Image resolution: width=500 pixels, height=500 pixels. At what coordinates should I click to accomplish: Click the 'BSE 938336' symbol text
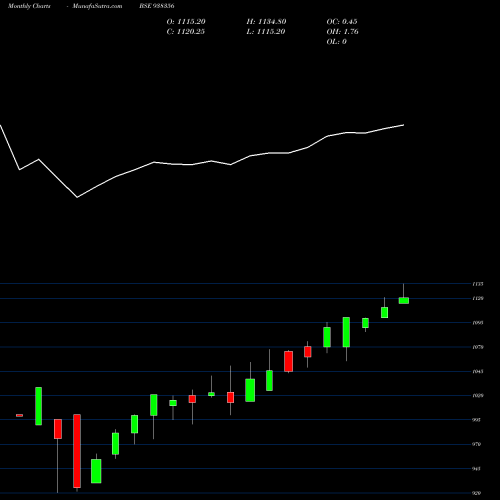(157, 6)
